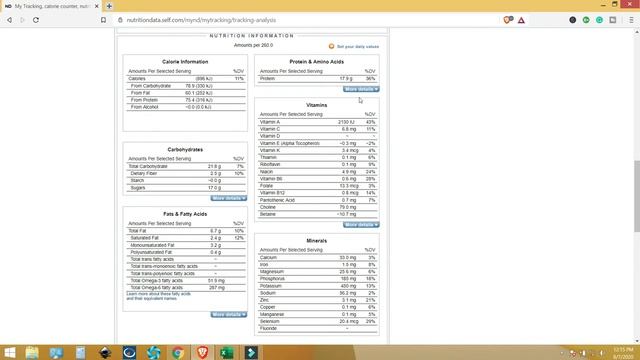The width and height of the screenshot is (640, 360).
Task: Open Google Chrome from the taskbar
Action: [x=178, y=353]
